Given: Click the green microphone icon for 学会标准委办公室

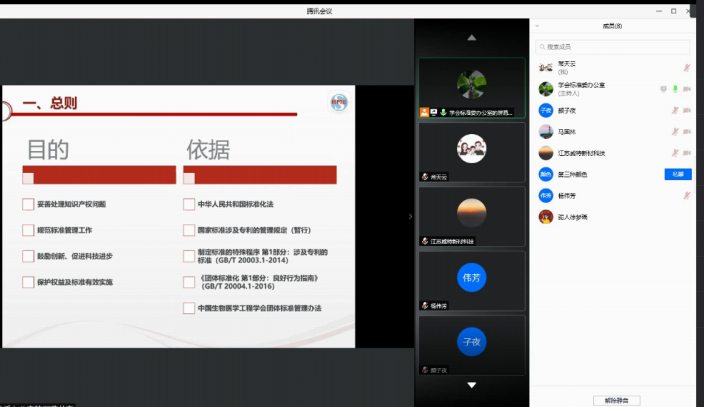Looking at the screenshot, I should pos(675,89).
